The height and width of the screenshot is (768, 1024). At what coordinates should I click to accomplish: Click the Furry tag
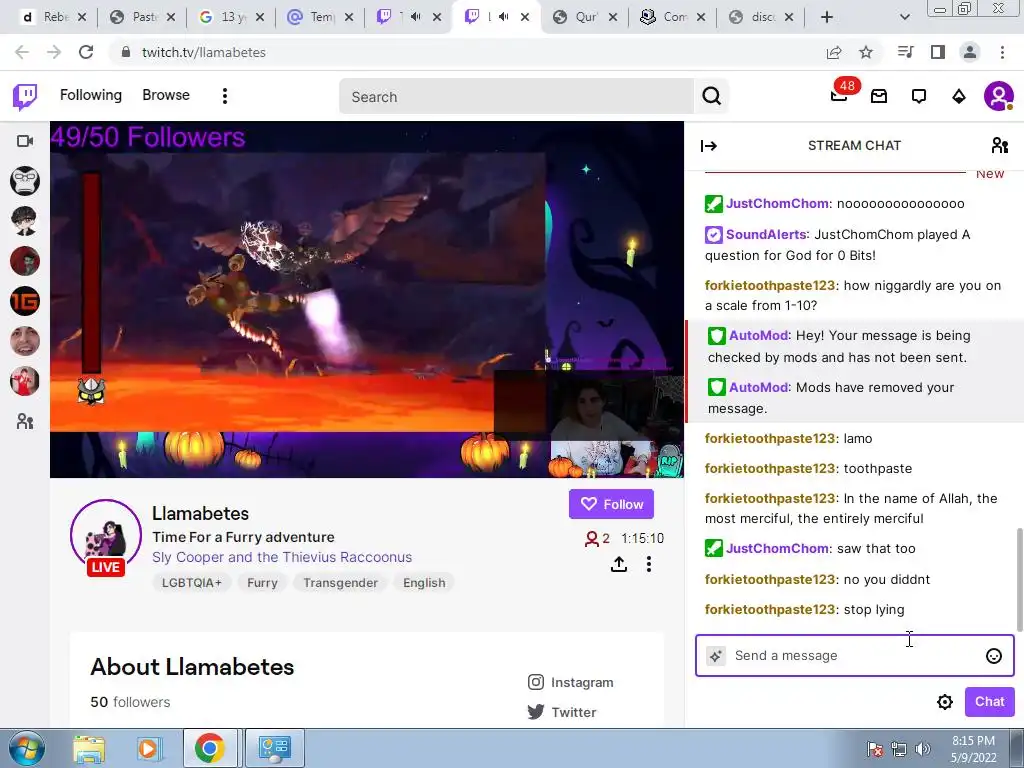(262, 583)
